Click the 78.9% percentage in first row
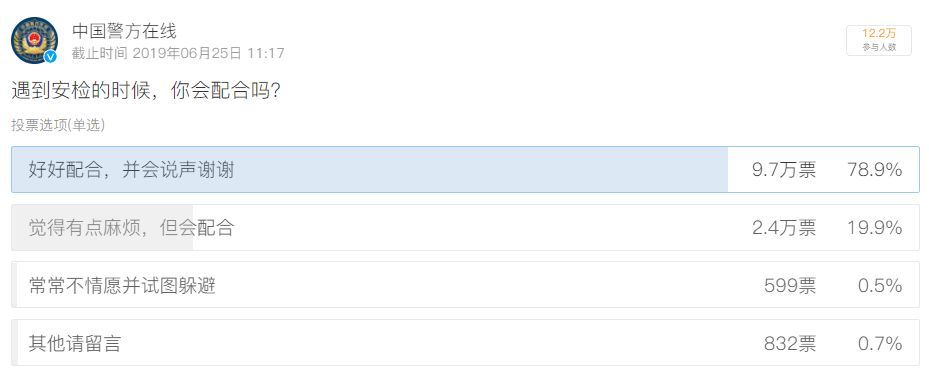 (x=874, y=170)
